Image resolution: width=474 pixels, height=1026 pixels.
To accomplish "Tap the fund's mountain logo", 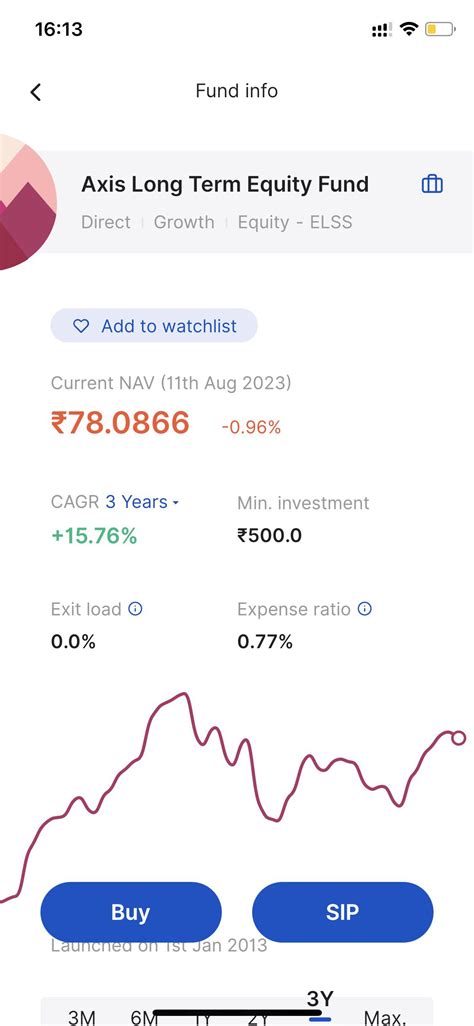I will [26, 202].
